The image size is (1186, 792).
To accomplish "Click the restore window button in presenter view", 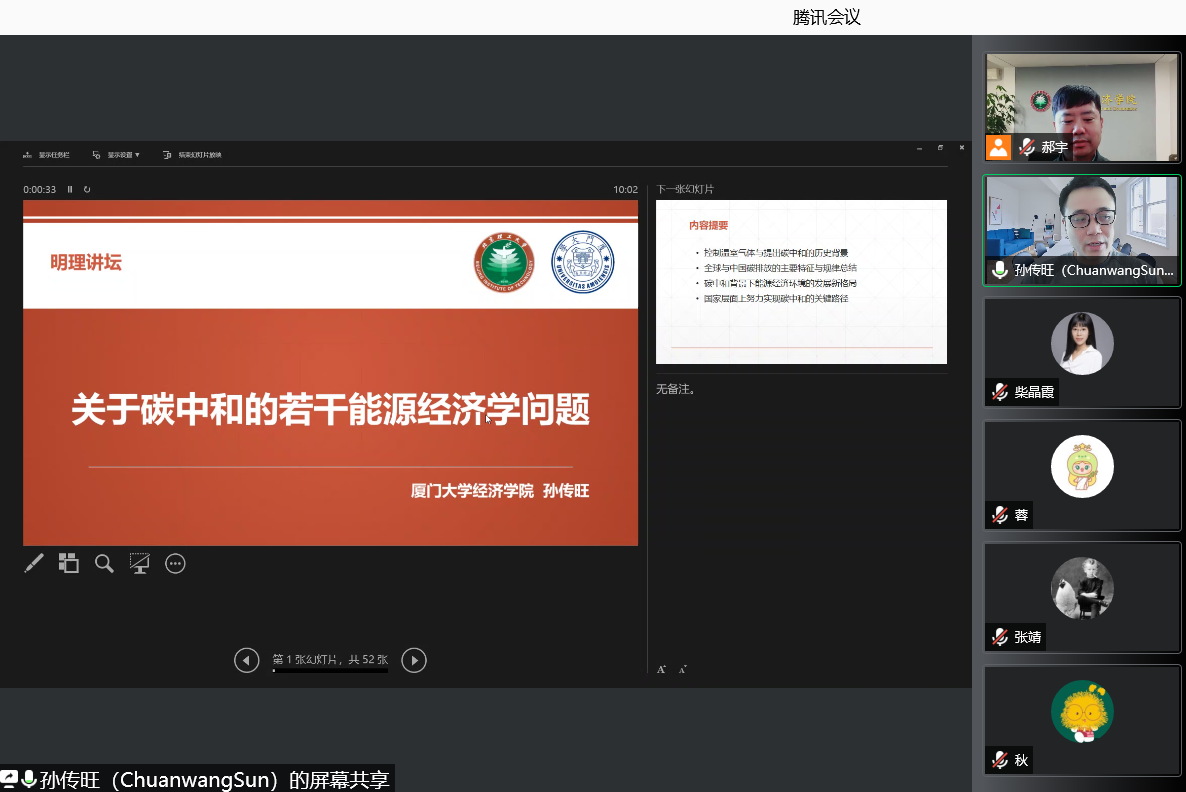I will [940, 148].
